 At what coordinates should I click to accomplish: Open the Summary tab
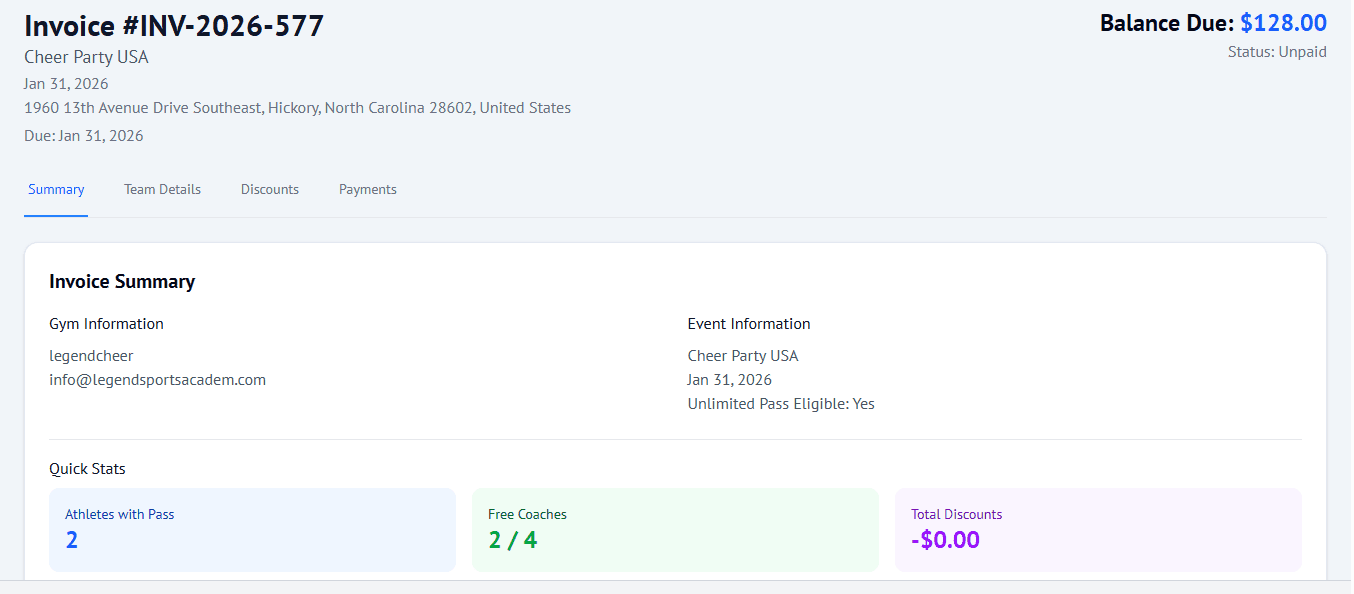pos(56,189)
